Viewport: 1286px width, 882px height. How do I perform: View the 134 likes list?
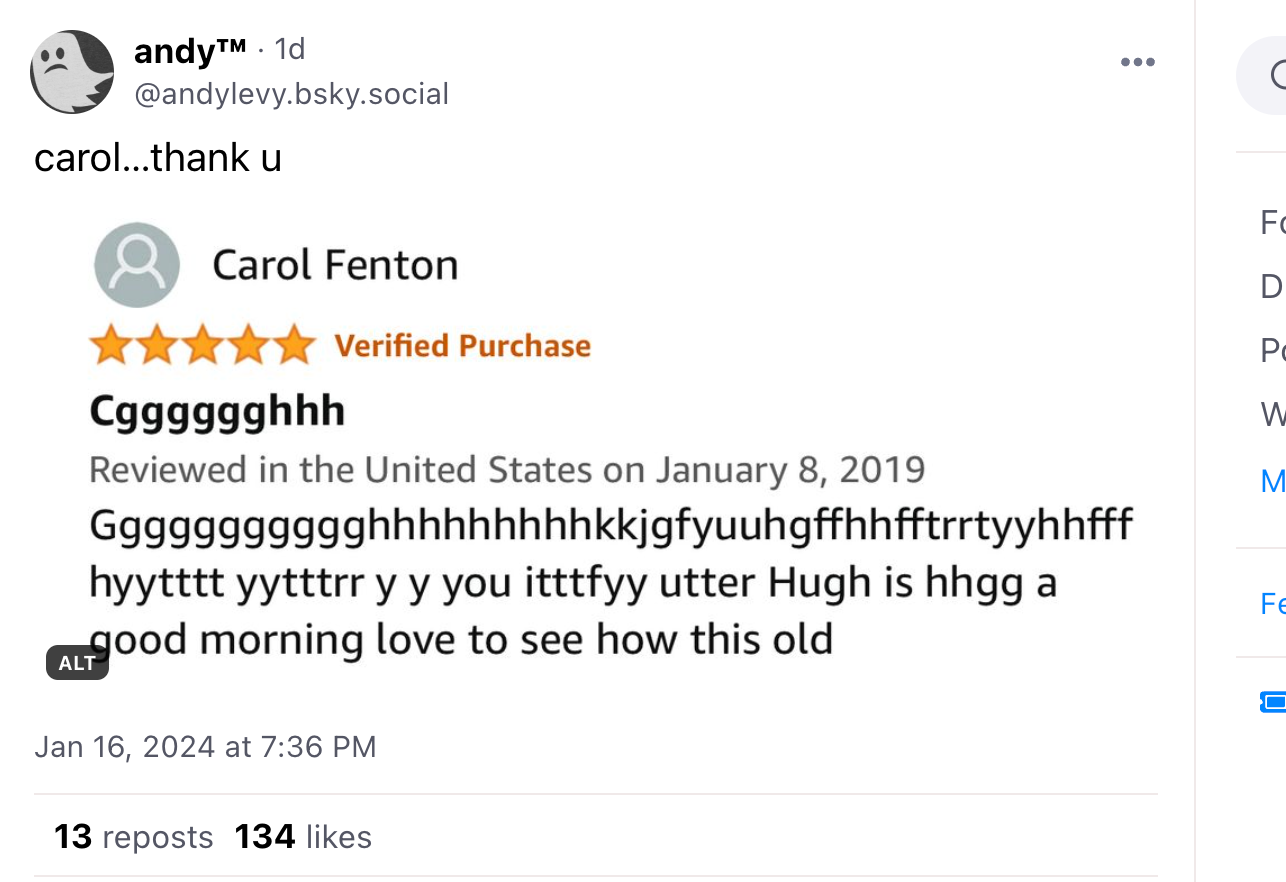point(303,837)
